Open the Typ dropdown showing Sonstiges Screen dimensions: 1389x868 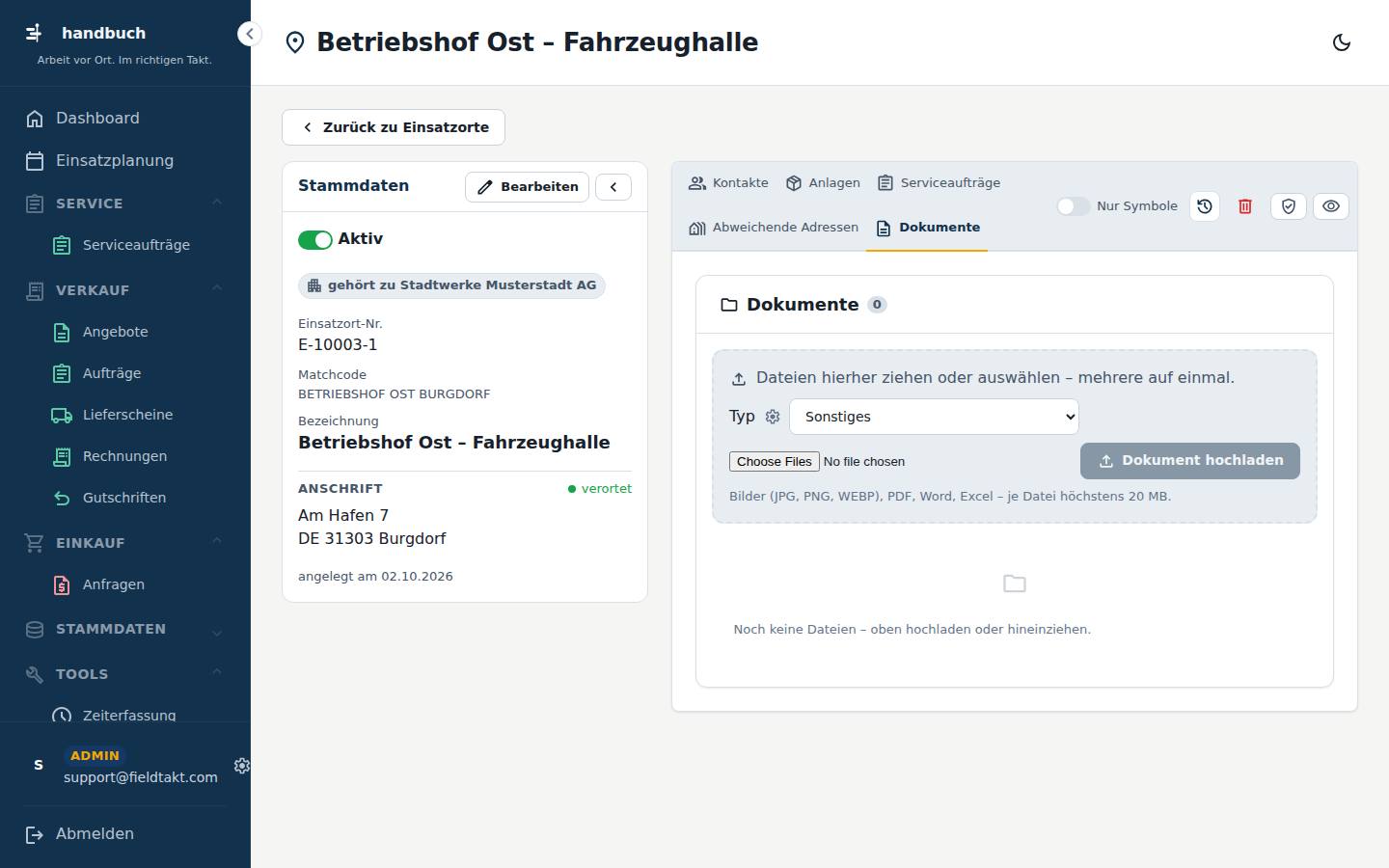click(x=934, y=417)
